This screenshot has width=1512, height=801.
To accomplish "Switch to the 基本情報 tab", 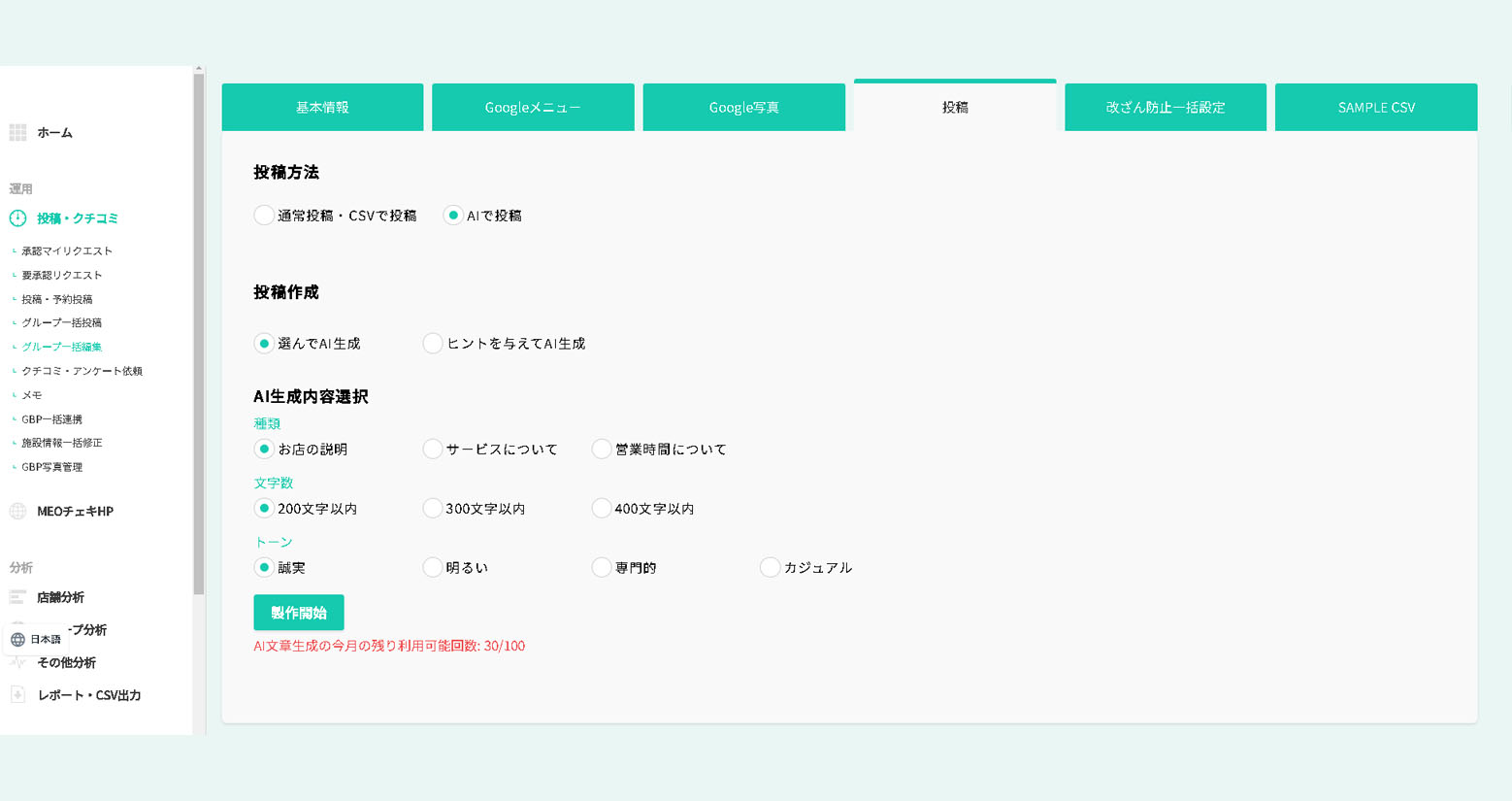I will tap(322, 108).
